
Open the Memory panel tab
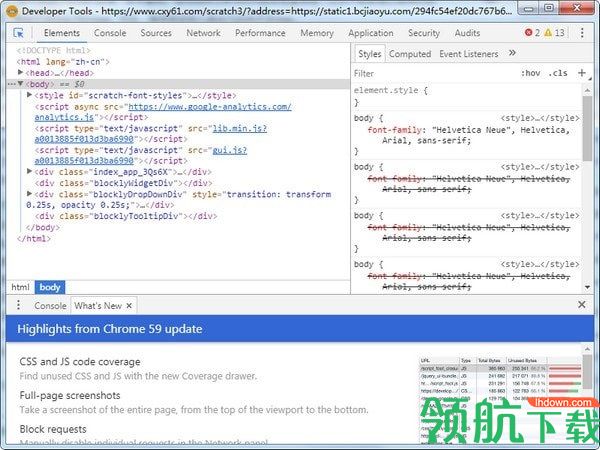pos(317,33)
